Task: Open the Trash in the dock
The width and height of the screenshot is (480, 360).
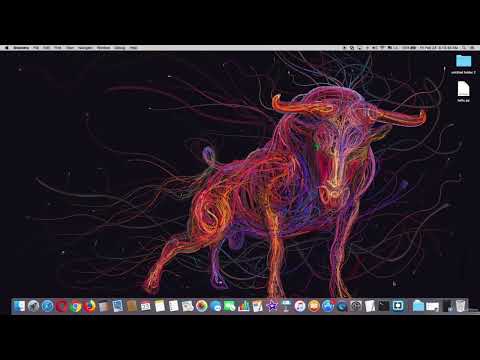Action: (460, 306)
